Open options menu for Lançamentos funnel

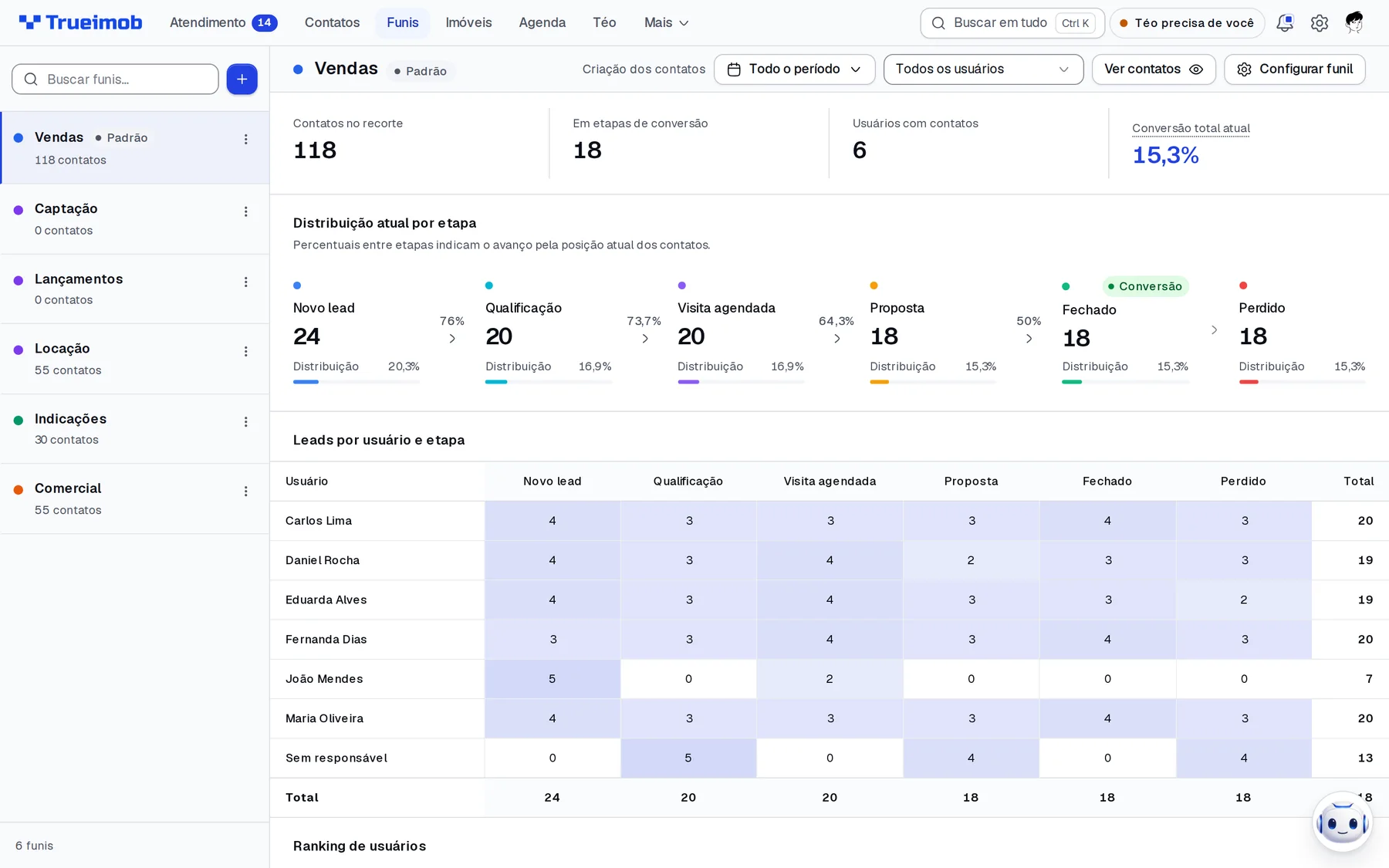point(246,282)
